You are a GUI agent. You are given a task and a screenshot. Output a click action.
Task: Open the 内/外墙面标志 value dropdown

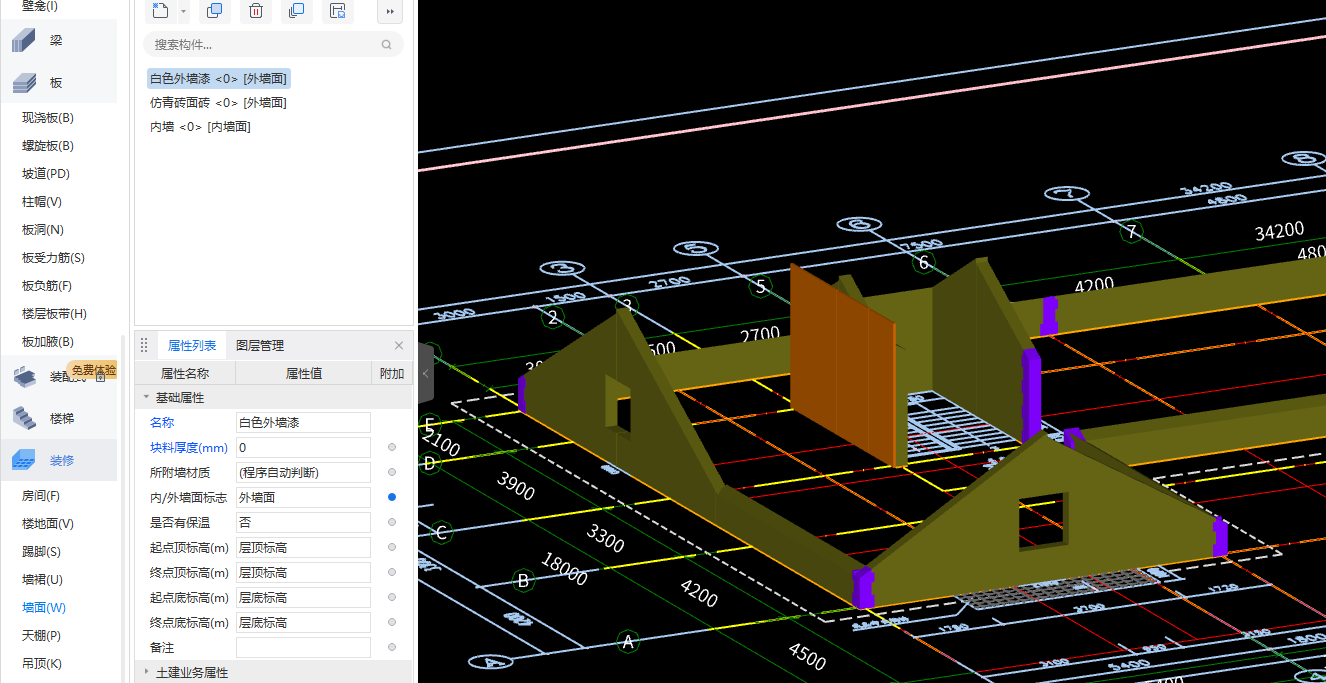[x=303, y=497]
